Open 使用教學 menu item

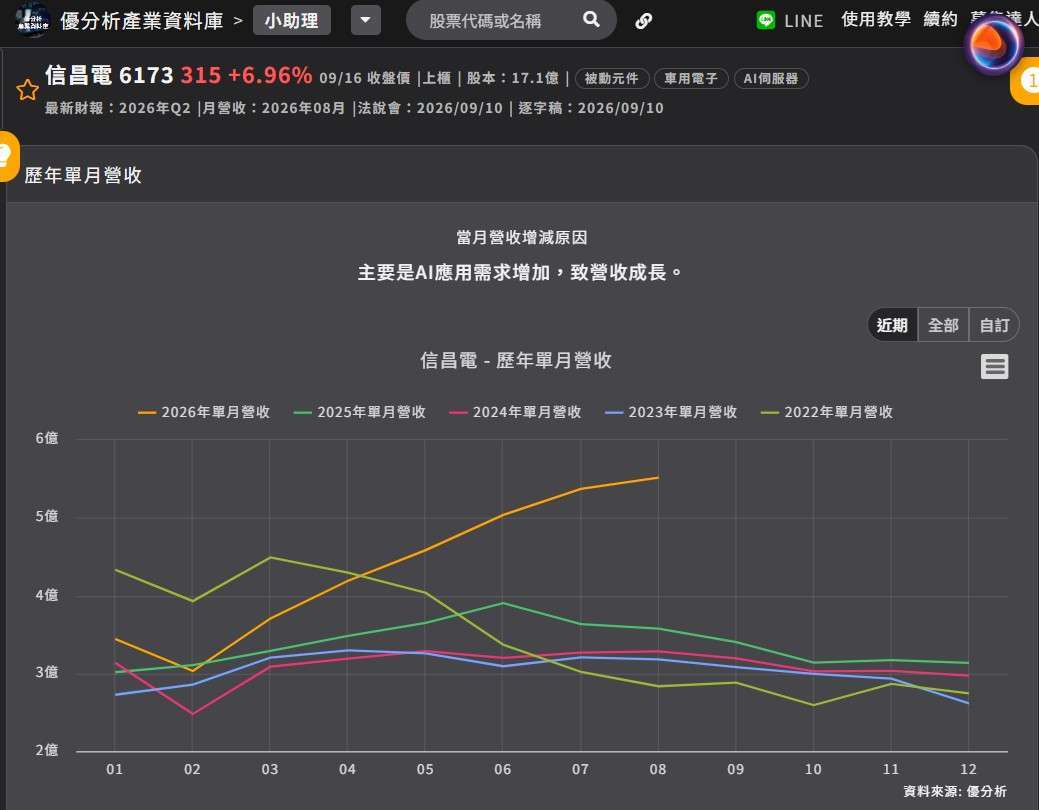(876, 19)
